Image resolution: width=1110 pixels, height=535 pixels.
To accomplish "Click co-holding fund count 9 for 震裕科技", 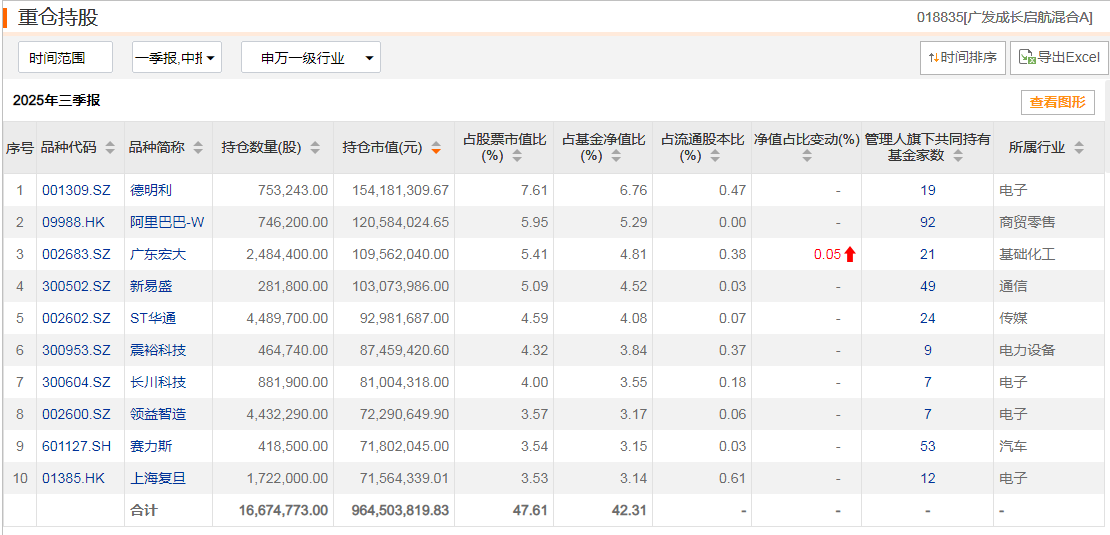I will pos(927,350).
